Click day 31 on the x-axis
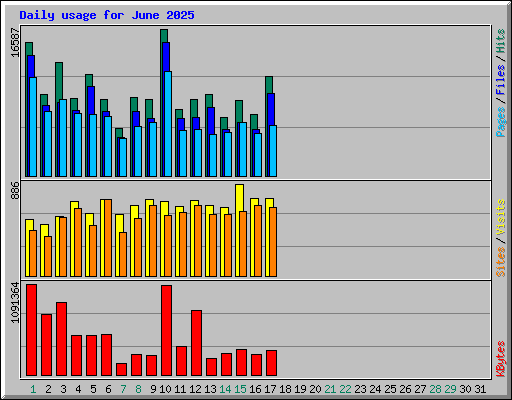This screenshot has width=512, height=400. (480, 389)
